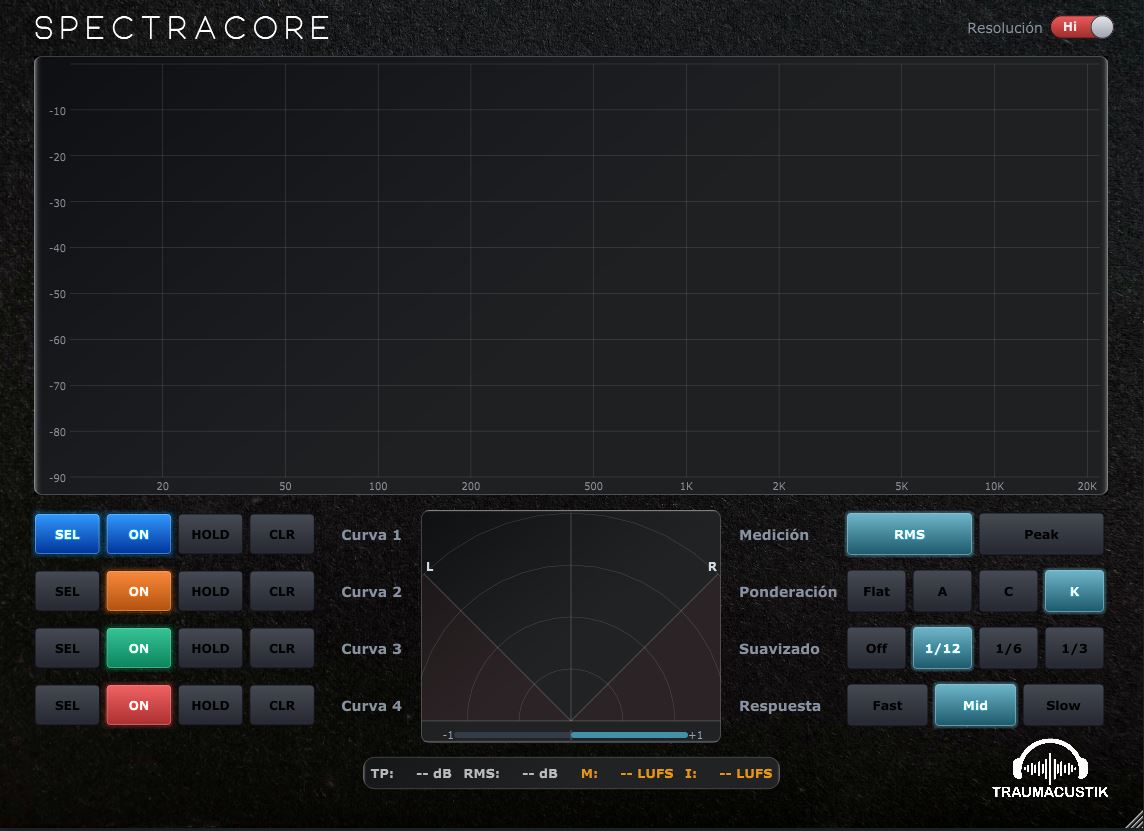Set Suavizado to 1/12
1144x831 pixels.
pyautogui.click(x=942, y=648)
